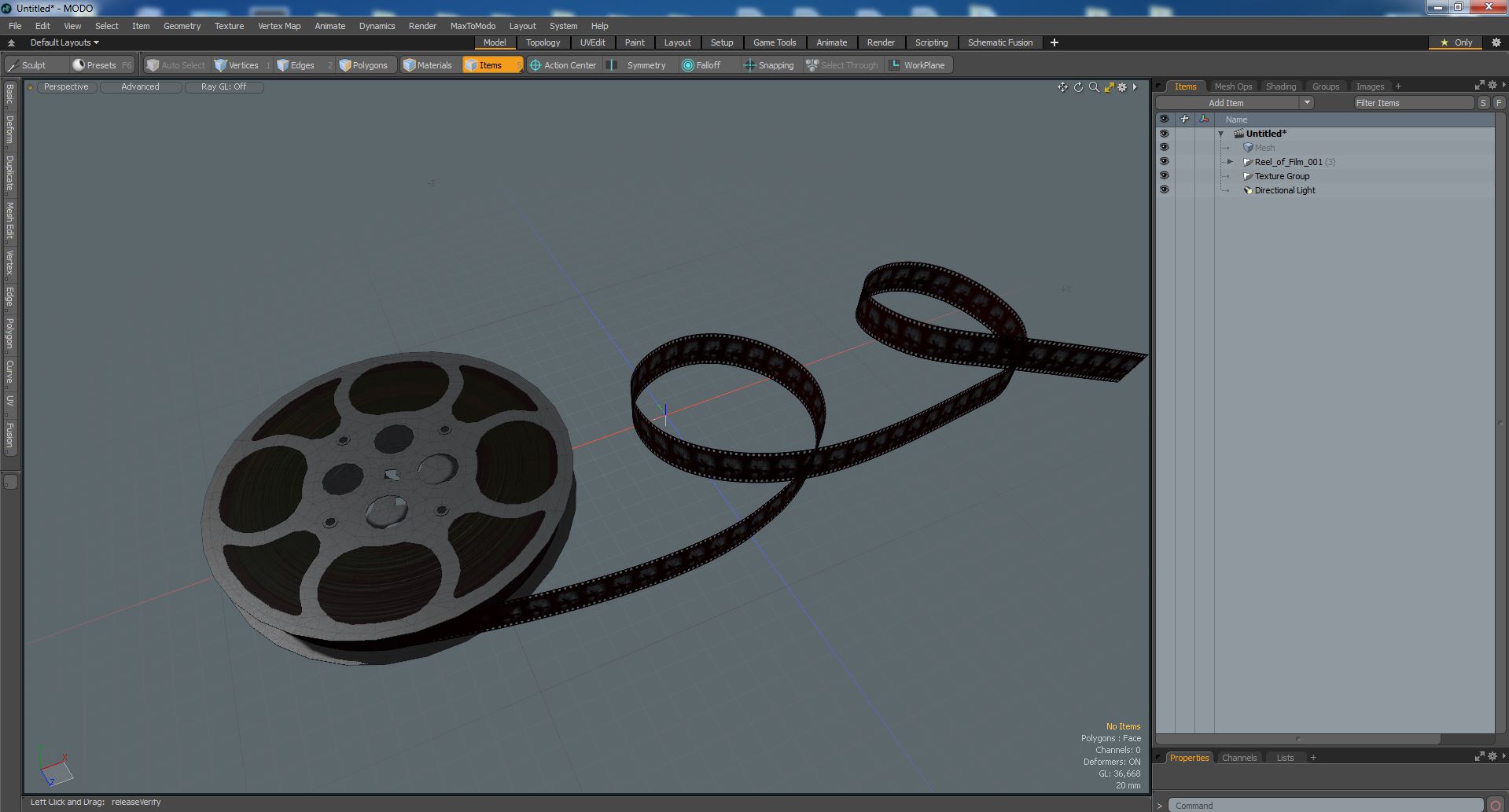
Task: Open the Advanced shading style dropdown
Action: (x=140, y=87)
